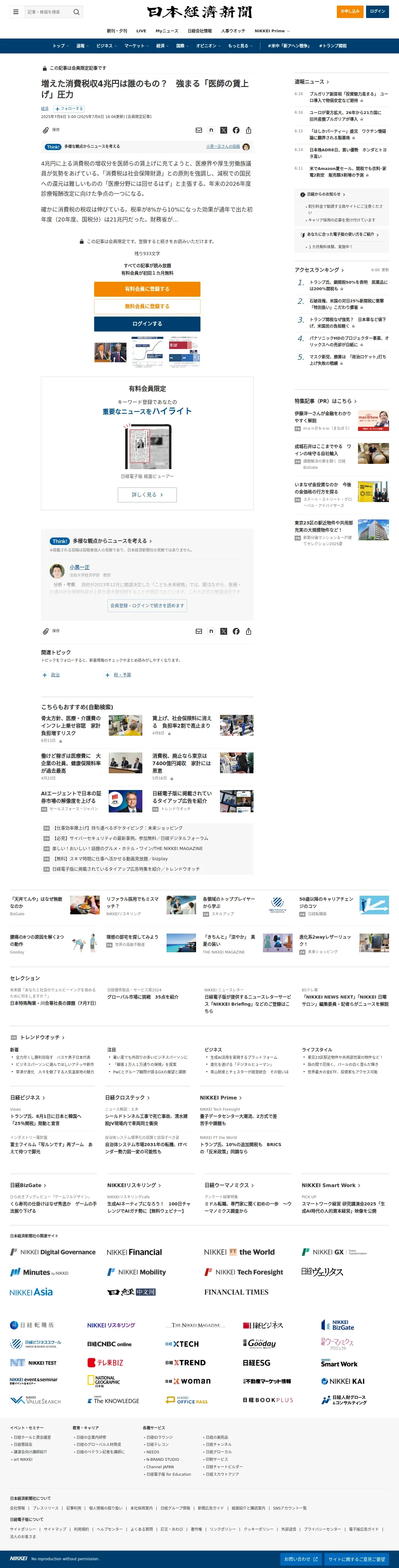Viewport: 399px width, 1568px height.
Task: Click note share icon above 関連トピック
Action: 211,631
